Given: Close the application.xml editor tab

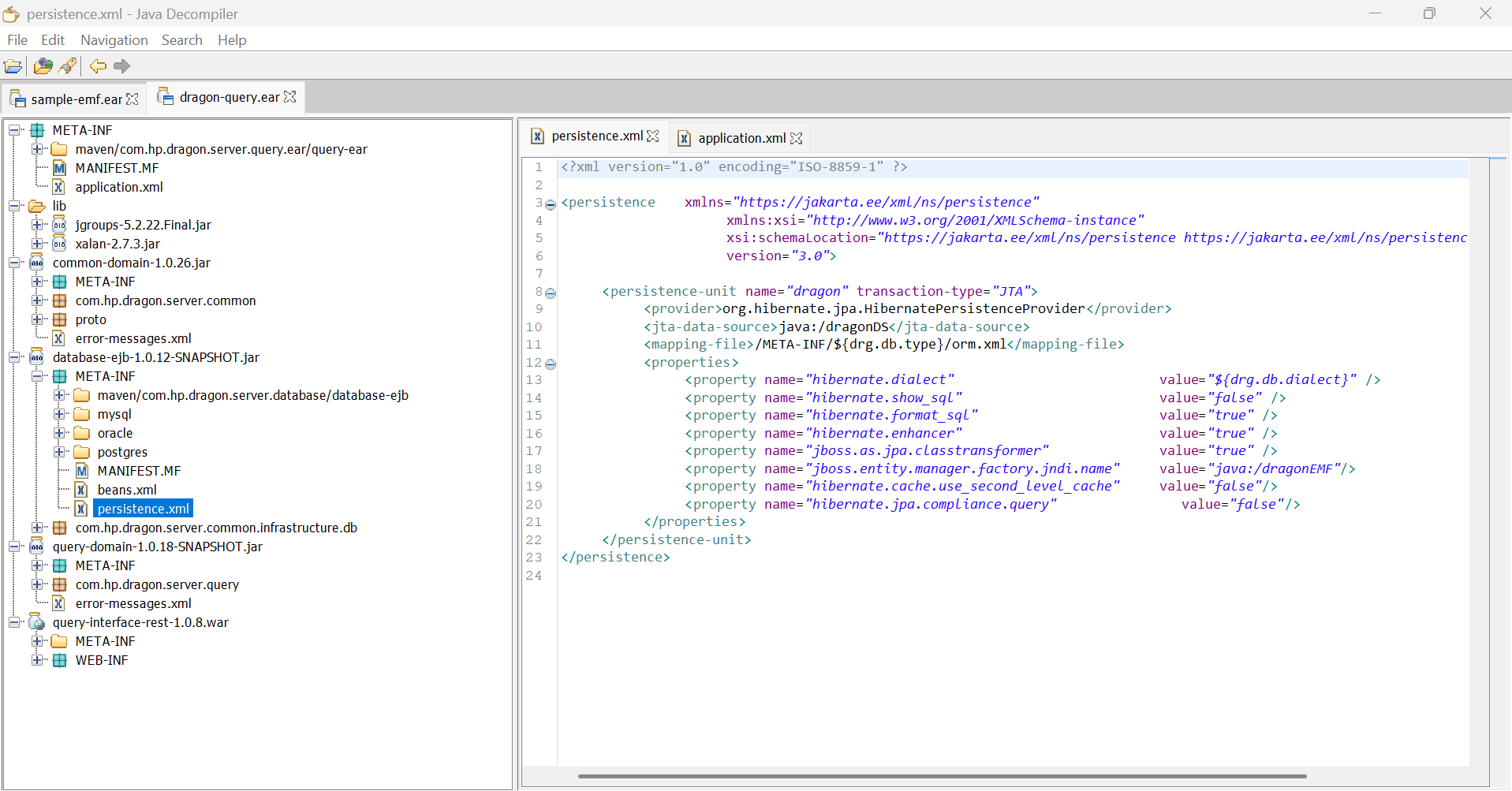Looking at the screenshot, I should 797,138.
